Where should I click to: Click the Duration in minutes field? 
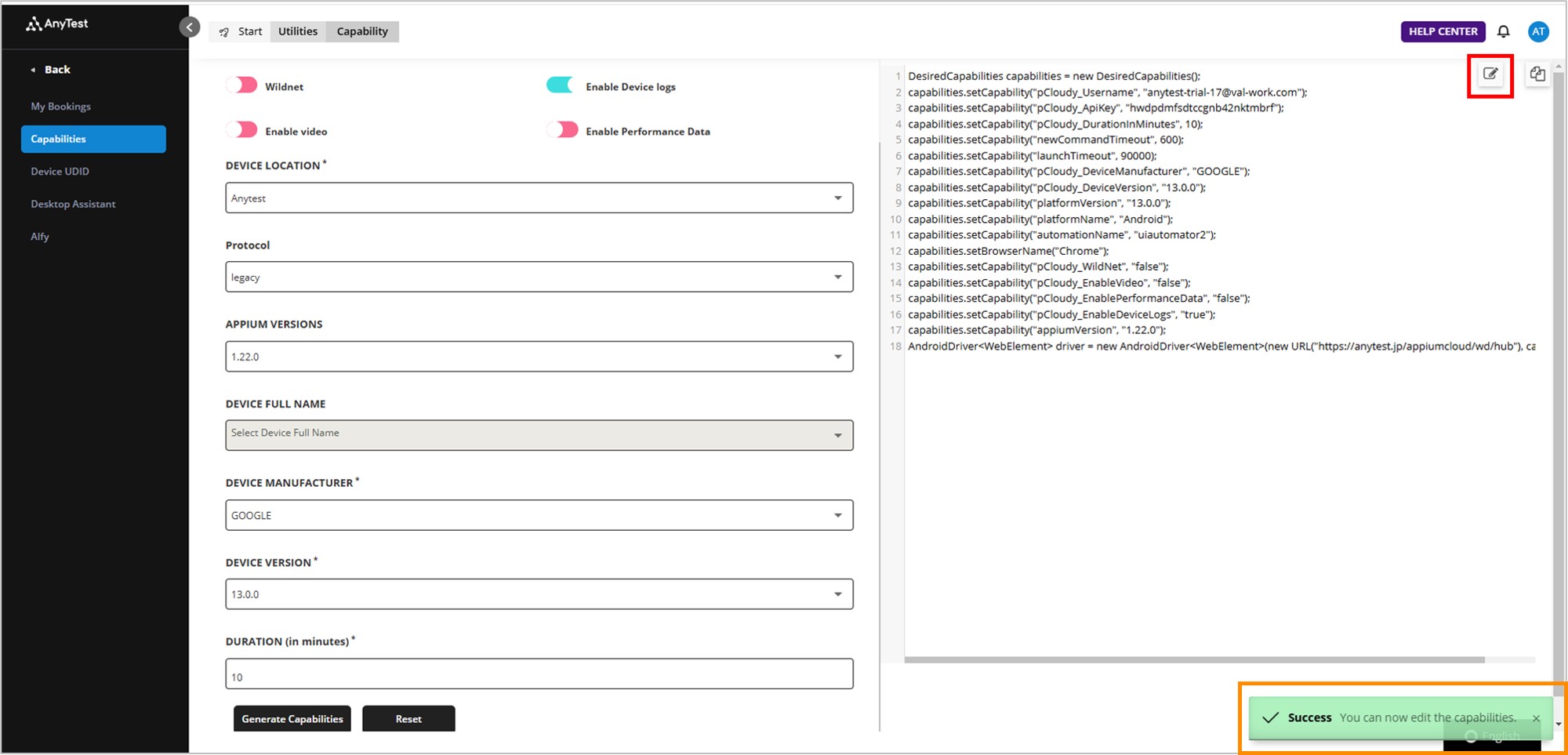(539, 674)
